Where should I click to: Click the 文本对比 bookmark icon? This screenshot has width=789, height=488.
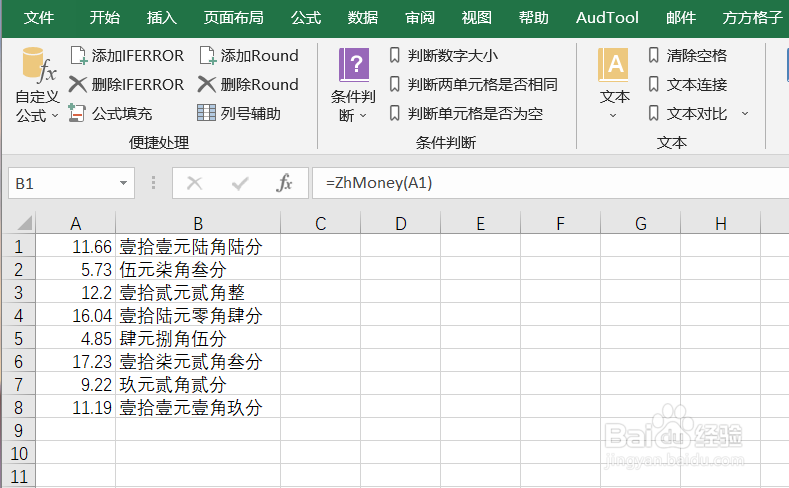[x=654, y=113]
